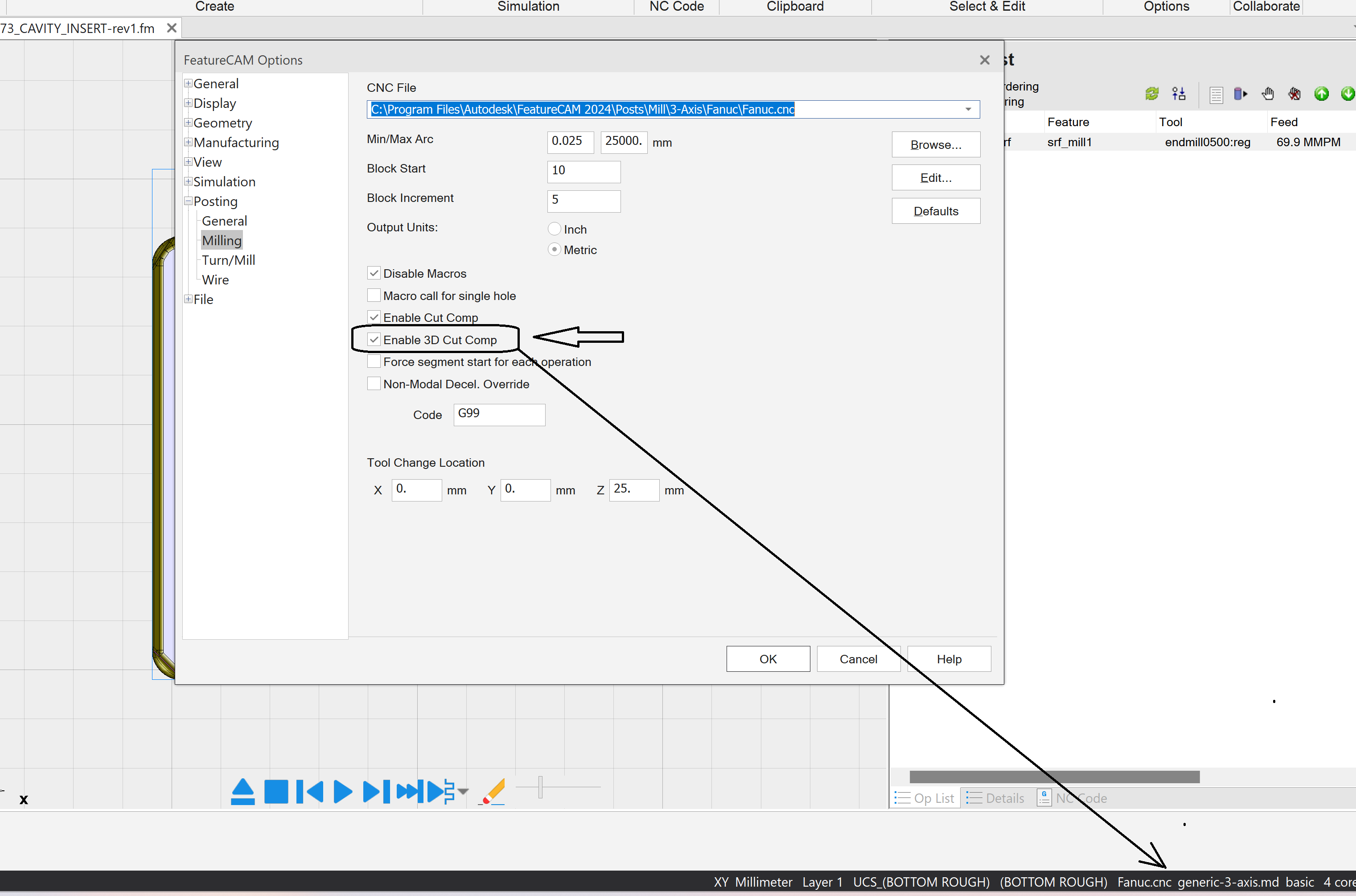Click the Block Start input field

tap(583, 172)
